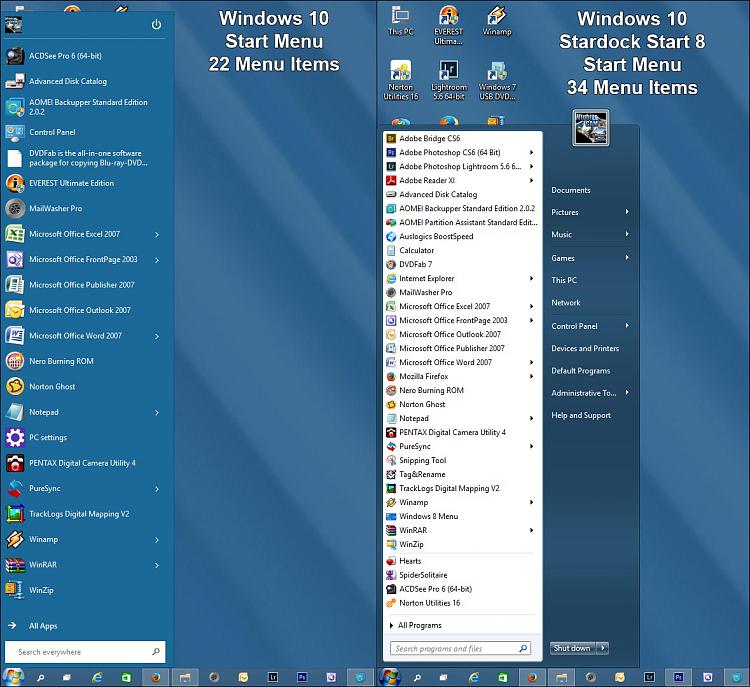Expand Adobe Photoshop CS6 jump list arrow

click(x=531, y=152)
